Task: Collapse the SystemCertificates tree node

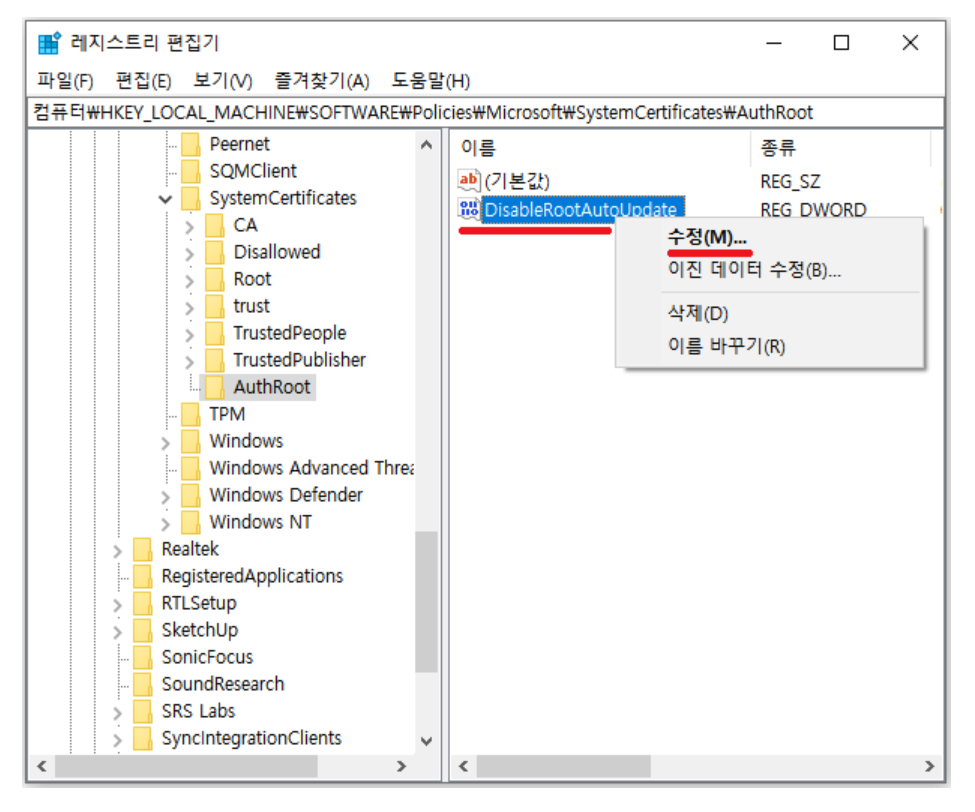Action: point(165,200)
